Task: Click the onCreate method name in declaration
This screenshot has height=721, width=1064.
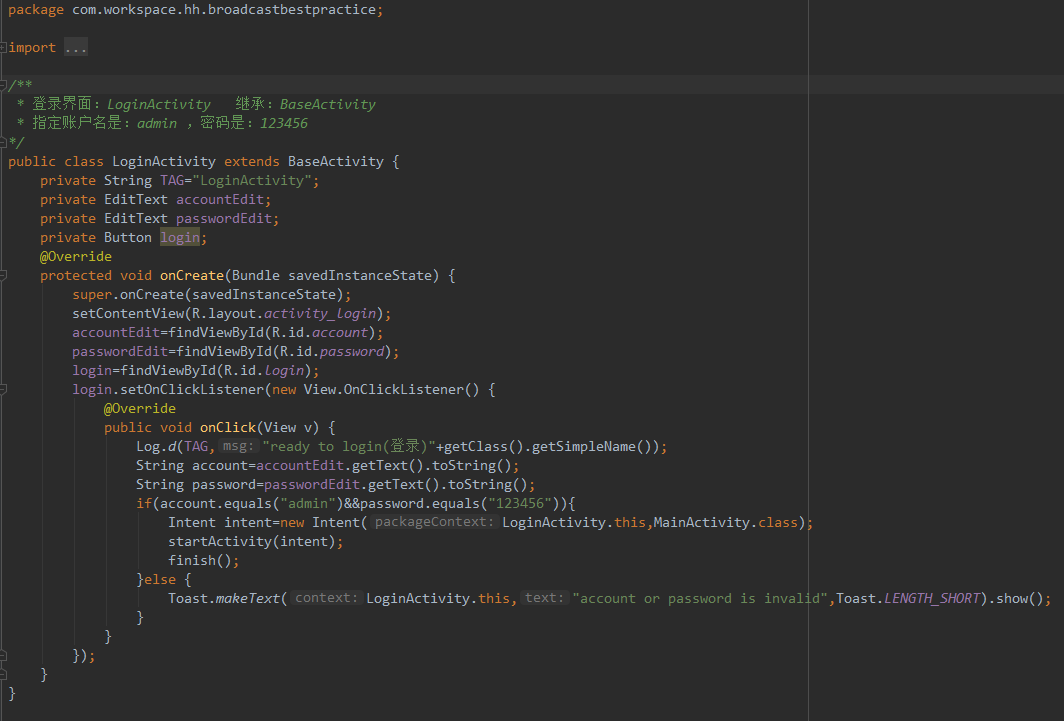Action: [192, 275]
